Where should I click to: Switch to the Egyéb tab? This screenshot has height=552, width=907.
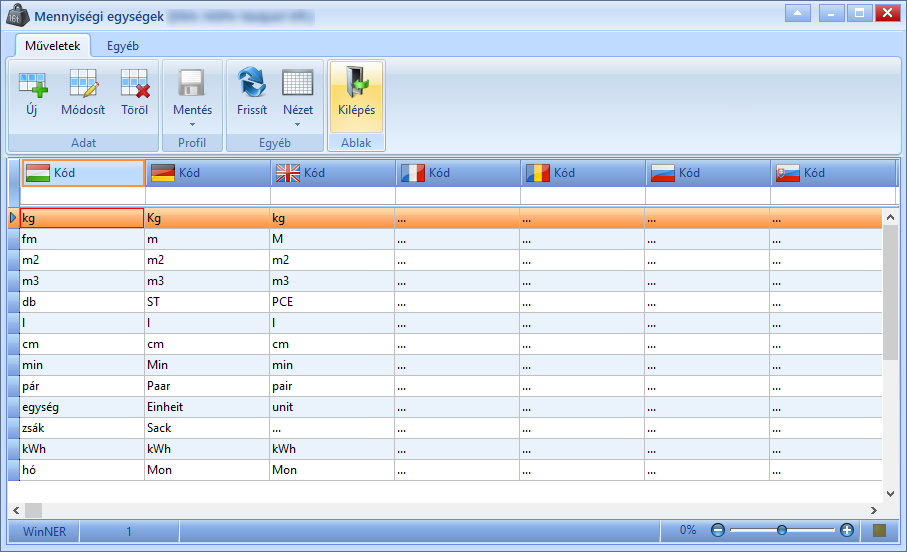click(x=123, y=46)
